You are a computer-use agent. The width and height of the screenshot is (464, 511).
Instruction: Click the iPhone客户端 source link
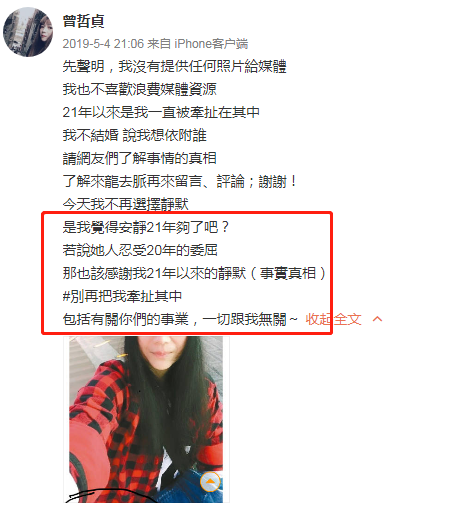[x=211, y=44]
